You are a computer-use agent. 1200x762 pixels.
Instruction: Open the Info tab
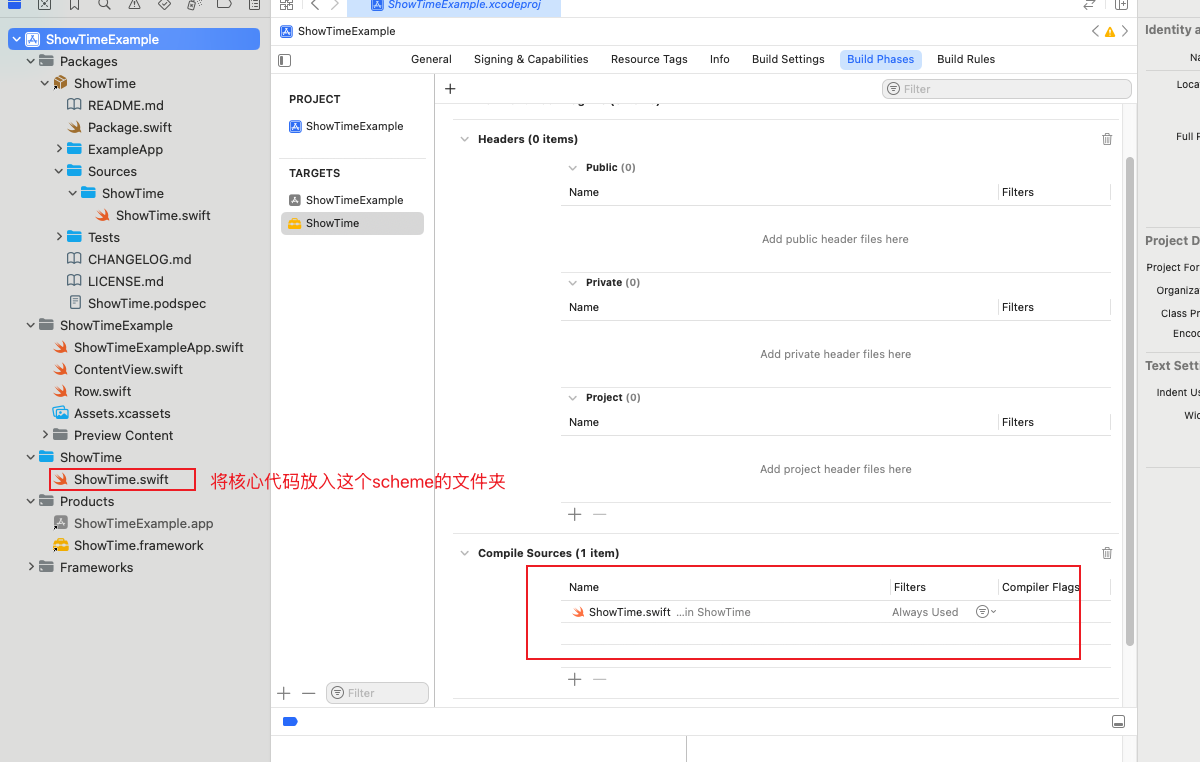pyautogui.click(x=720, y=59)
